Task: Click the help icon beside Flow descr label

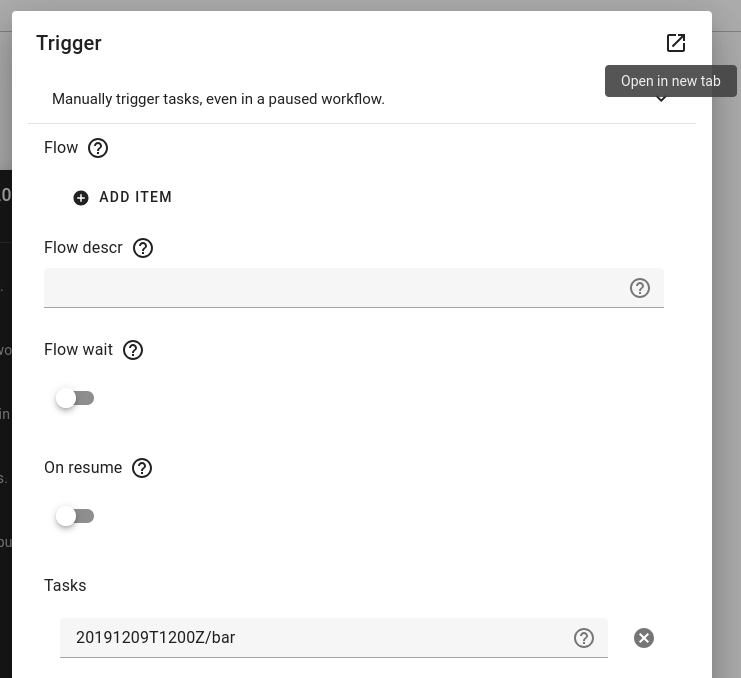Action: pos(143,248)
